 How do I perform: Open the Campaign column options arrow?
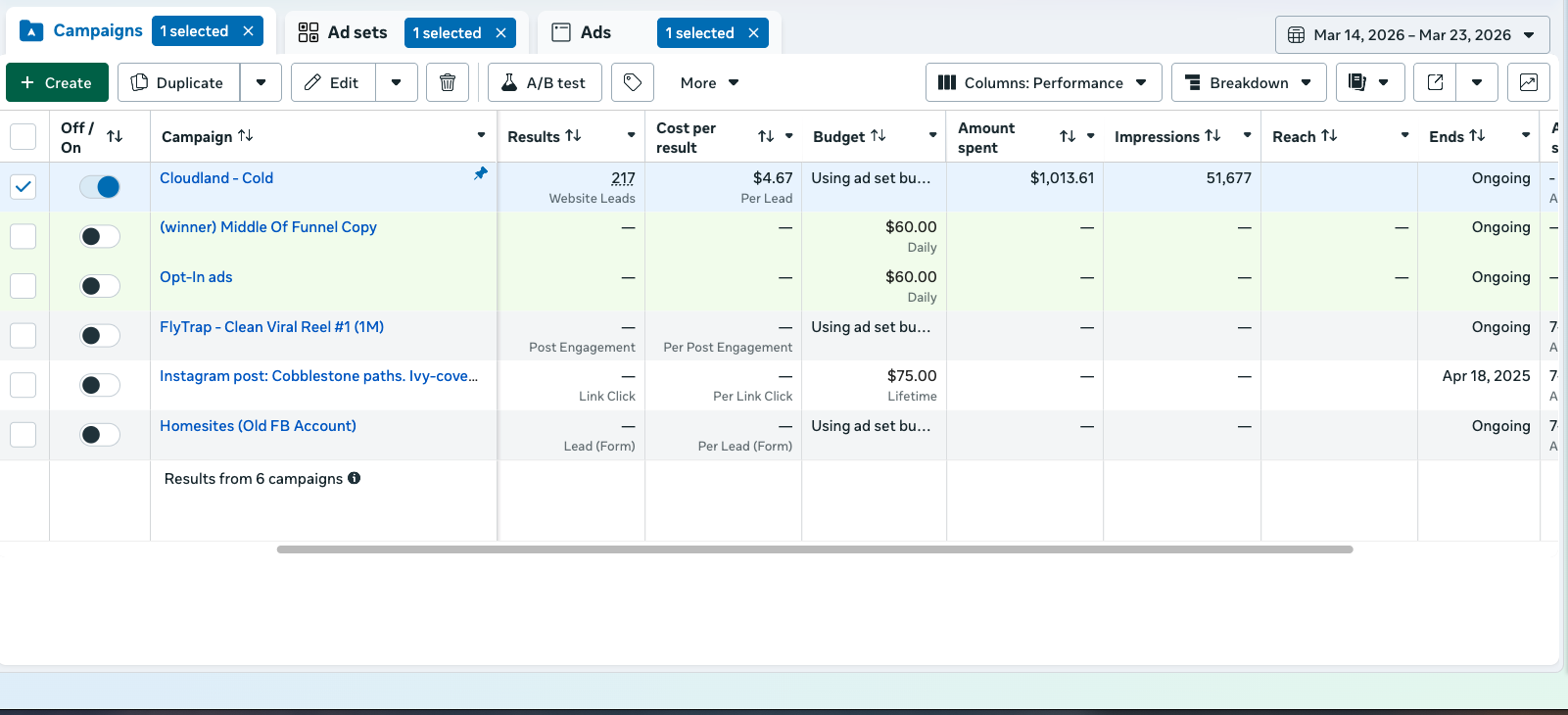[x=481, y=135]
